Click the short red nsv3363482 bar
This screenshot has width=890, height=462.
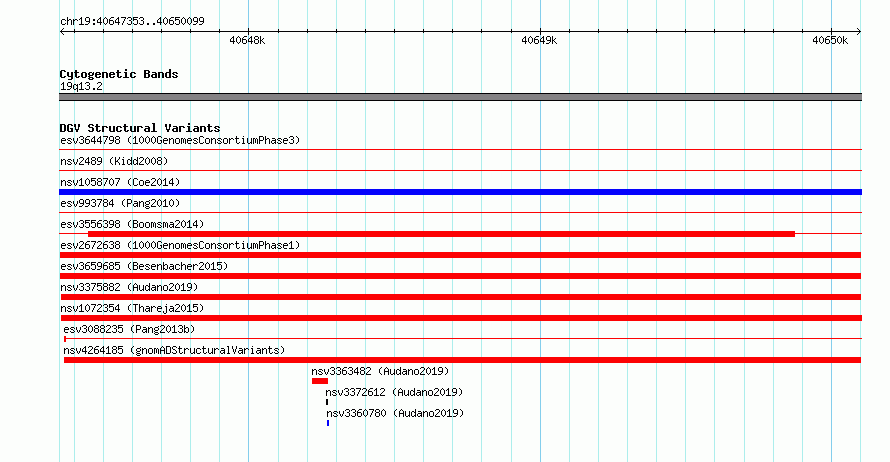(x=320, y=381)
